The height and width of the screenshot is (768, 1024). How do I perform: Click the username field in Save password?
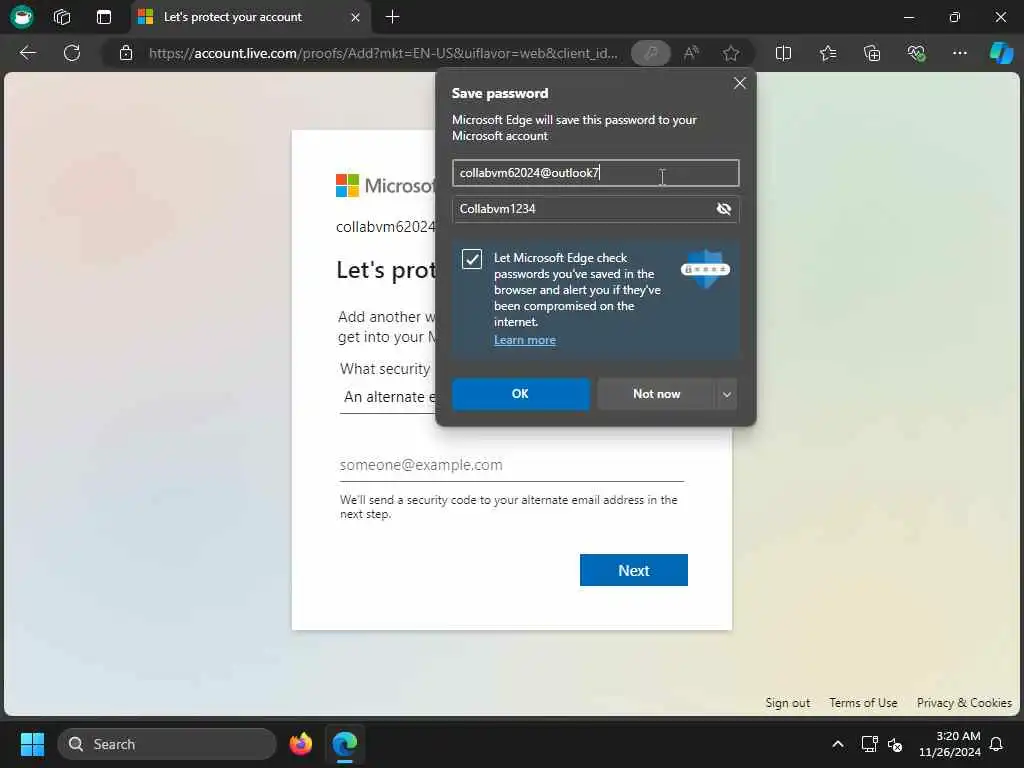[x=596, y=173]
